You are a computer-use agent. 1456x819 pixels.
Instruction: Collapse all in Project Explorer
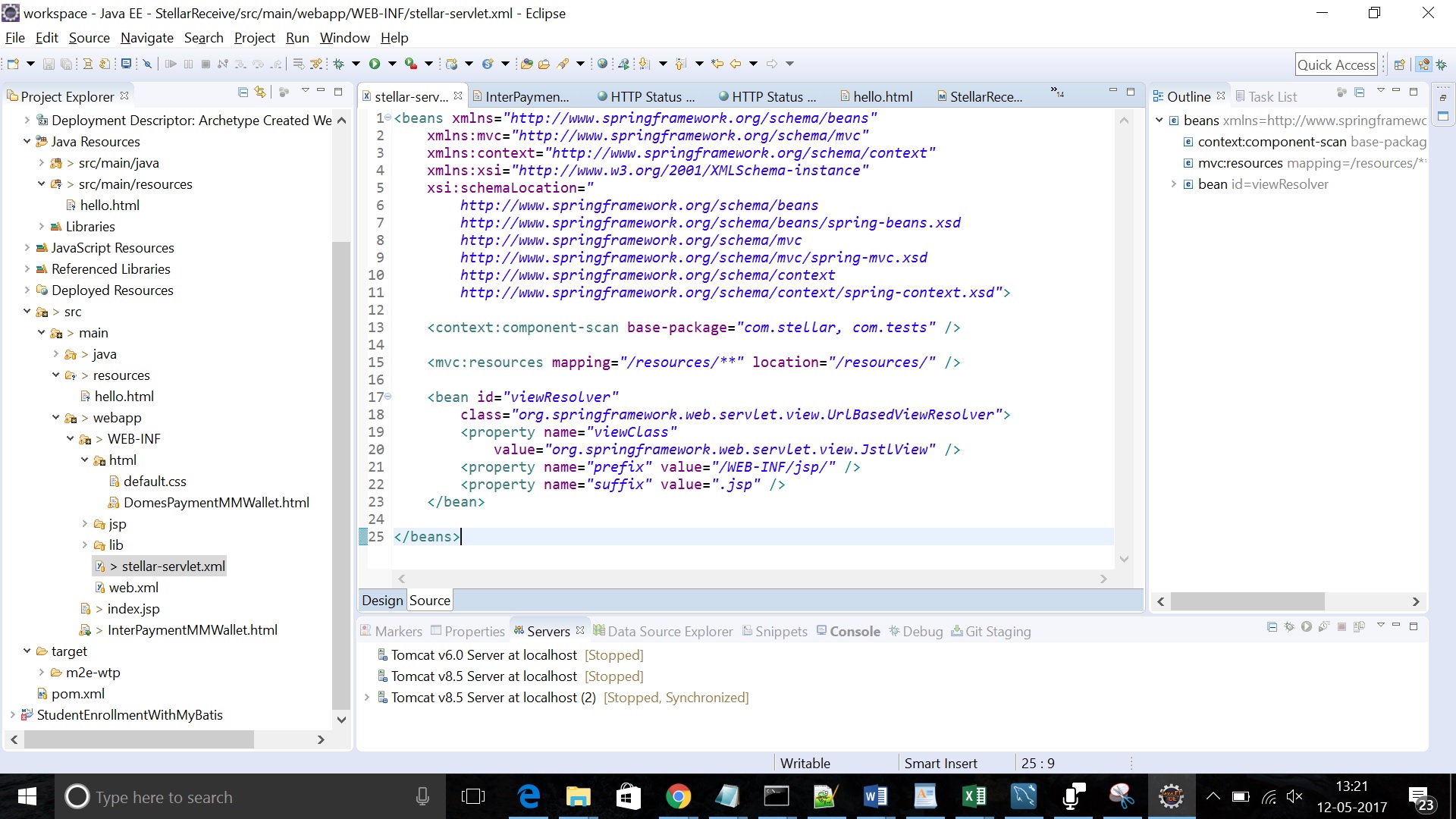[243, 93]
